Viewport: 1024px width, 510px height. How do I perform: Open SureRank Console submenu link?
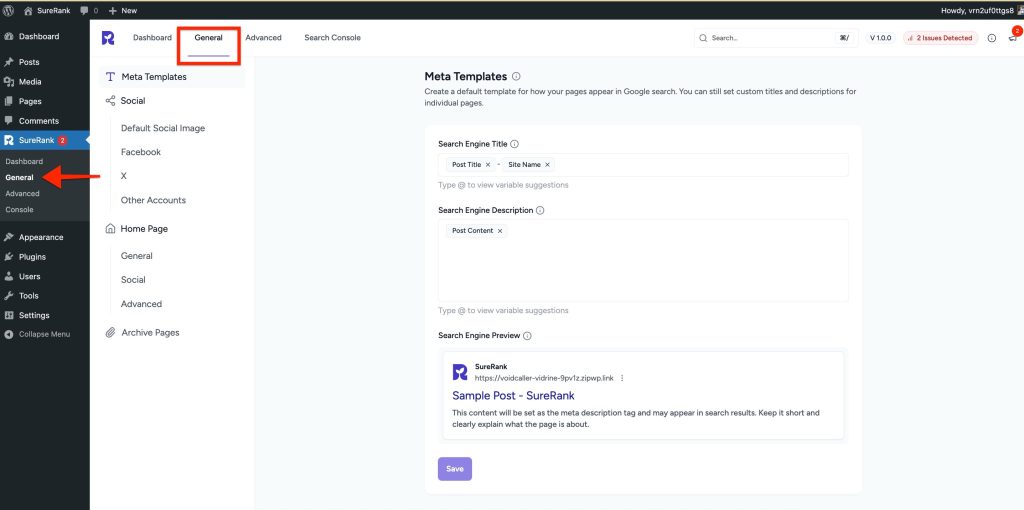click(x=19, y=210)
